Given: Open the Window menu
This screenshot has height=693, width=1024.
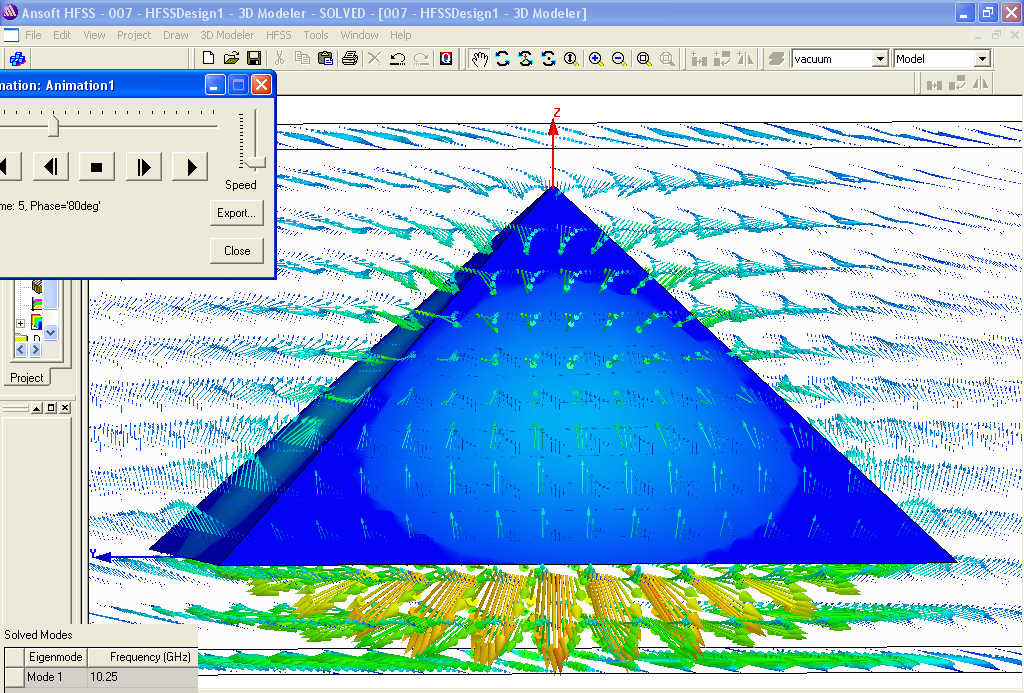Looking at the screenshot, I should (359, 35).
